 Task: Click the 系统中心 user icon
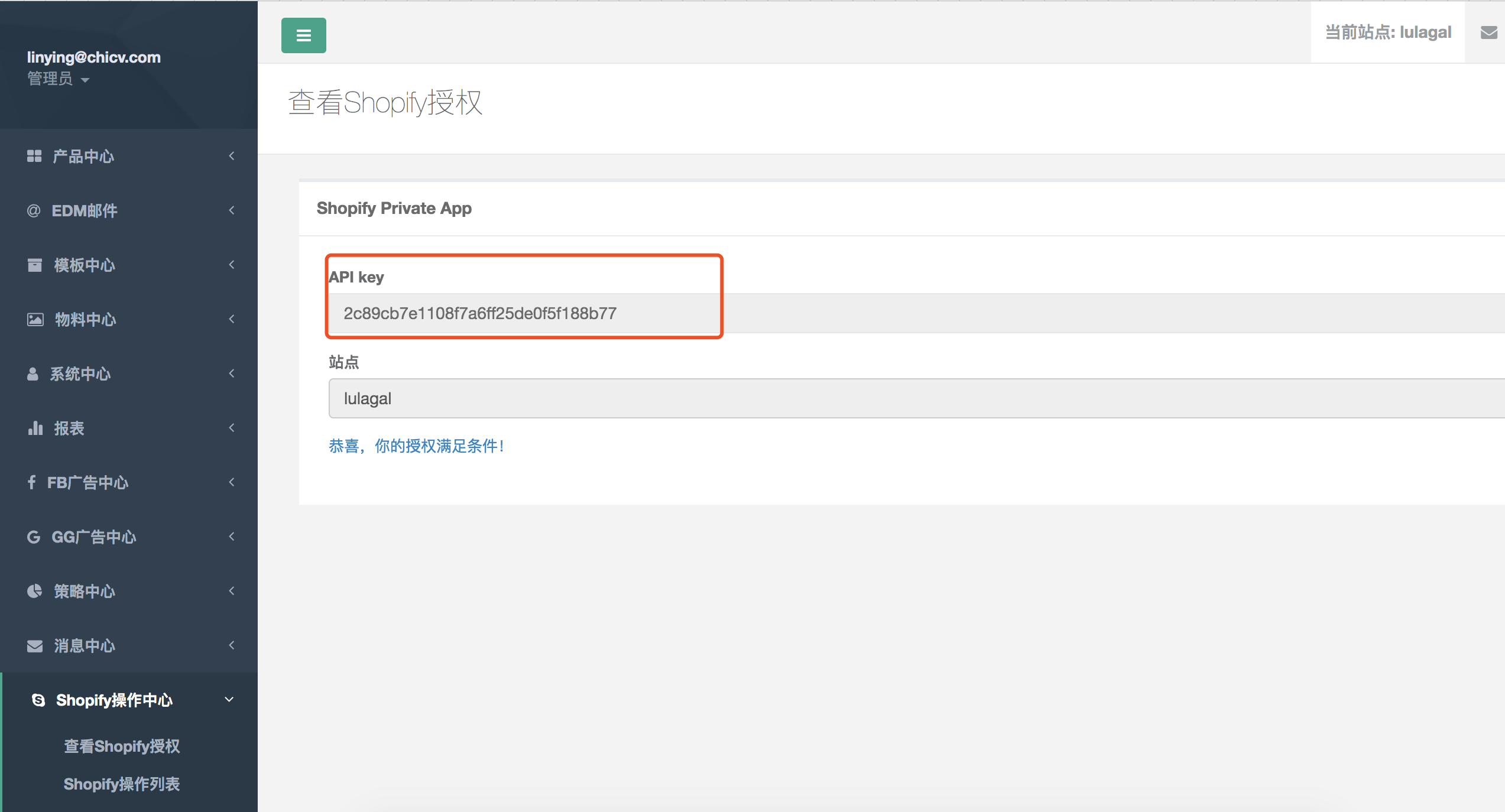(x=33, y=373)
